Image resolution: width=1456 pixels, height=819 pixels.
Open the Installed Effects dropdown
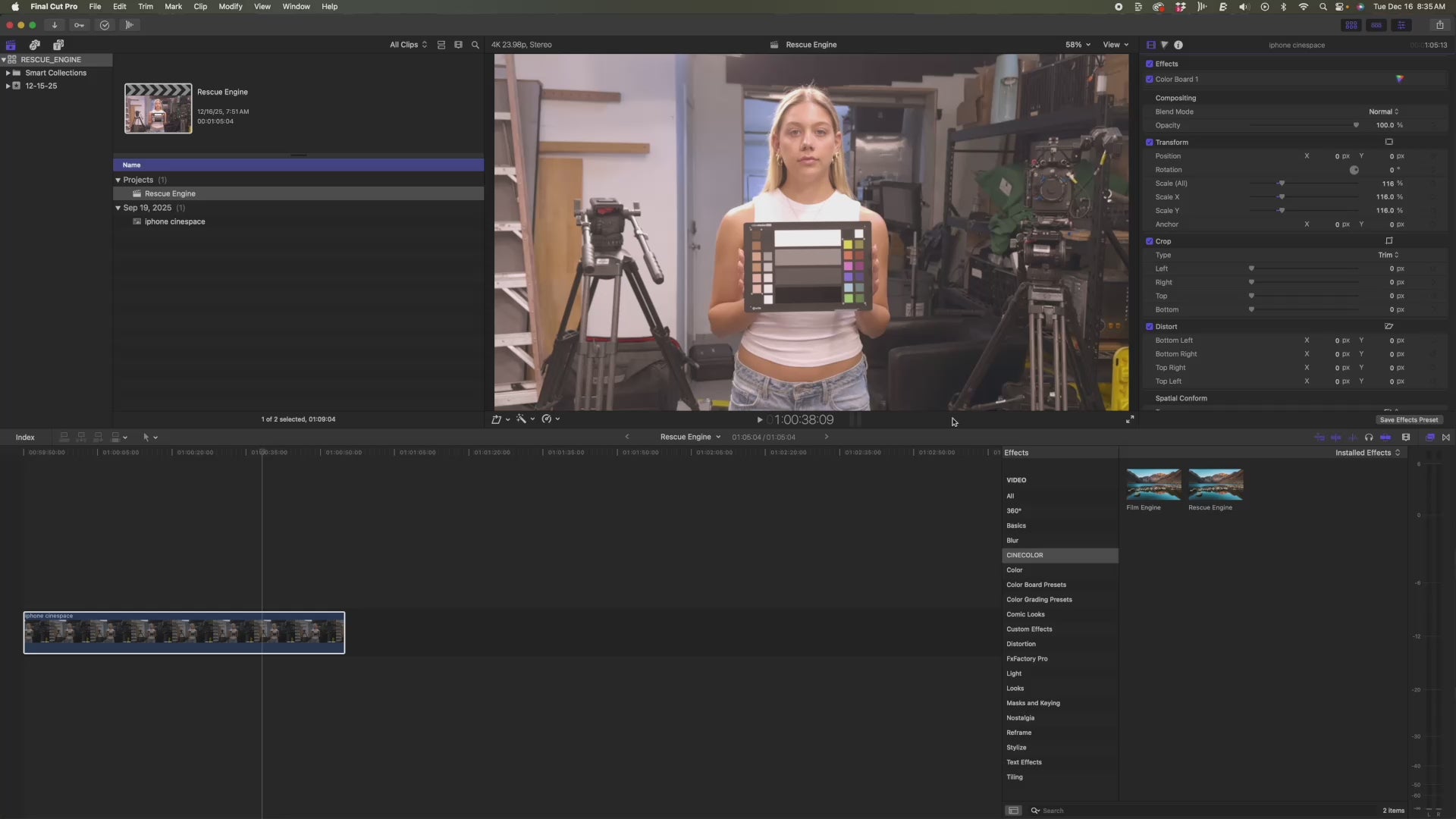tap(1367, 453)
